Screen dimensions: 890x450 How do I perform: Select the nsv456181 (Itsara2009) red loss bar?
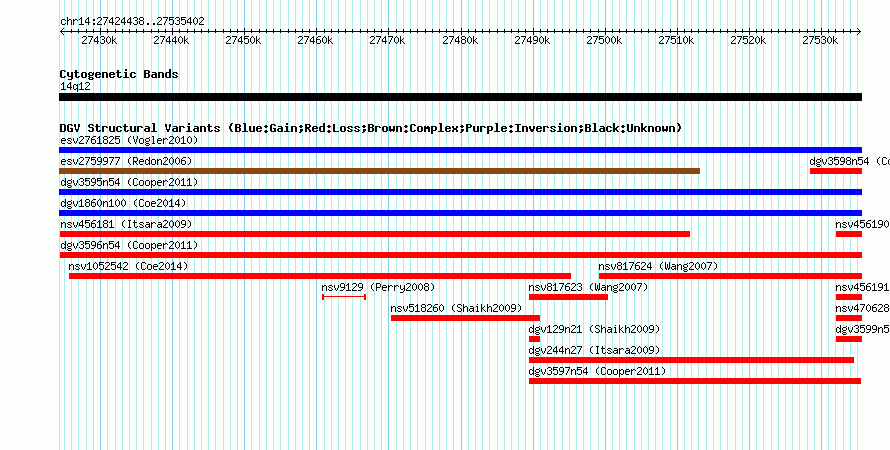coord(375,234)
